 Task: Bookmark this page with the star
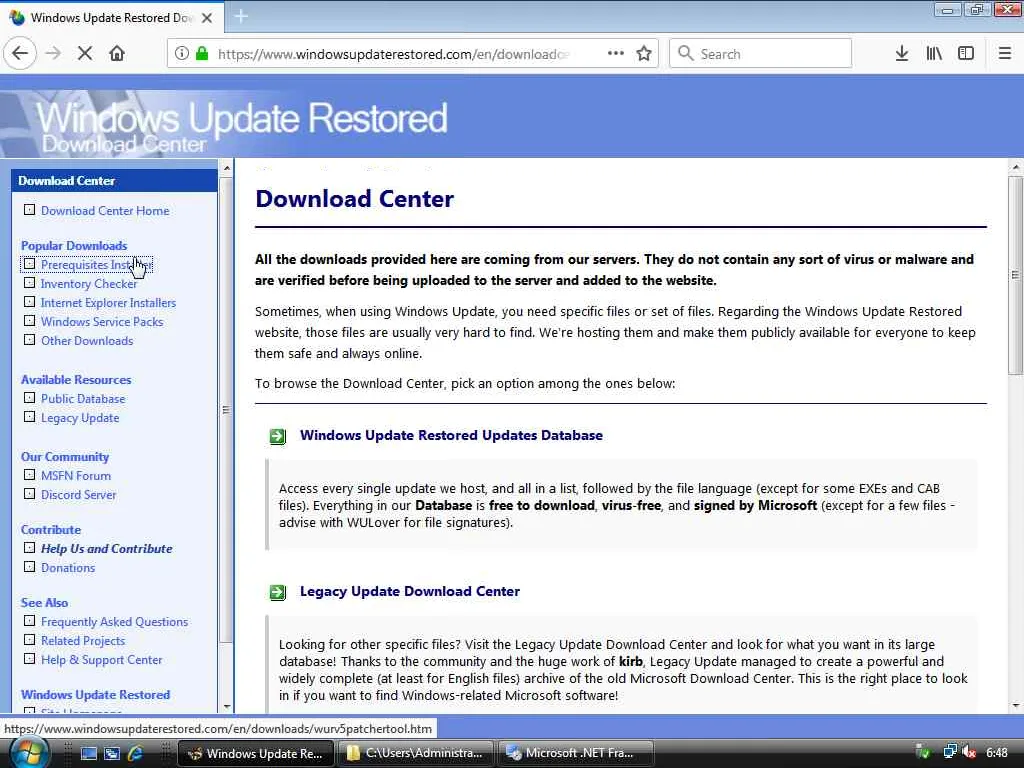click(x=644, y=54)
